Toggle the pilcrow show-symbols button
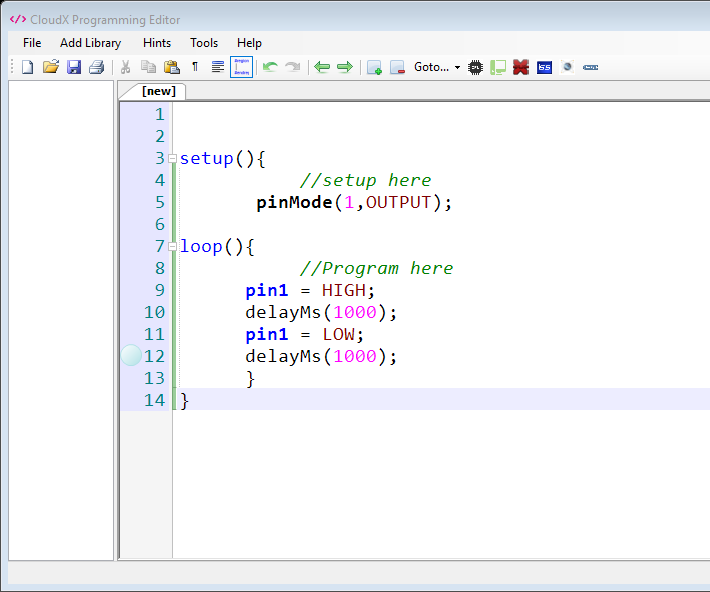The width and height of the screenshot is (710, 592). coord(195,67)
